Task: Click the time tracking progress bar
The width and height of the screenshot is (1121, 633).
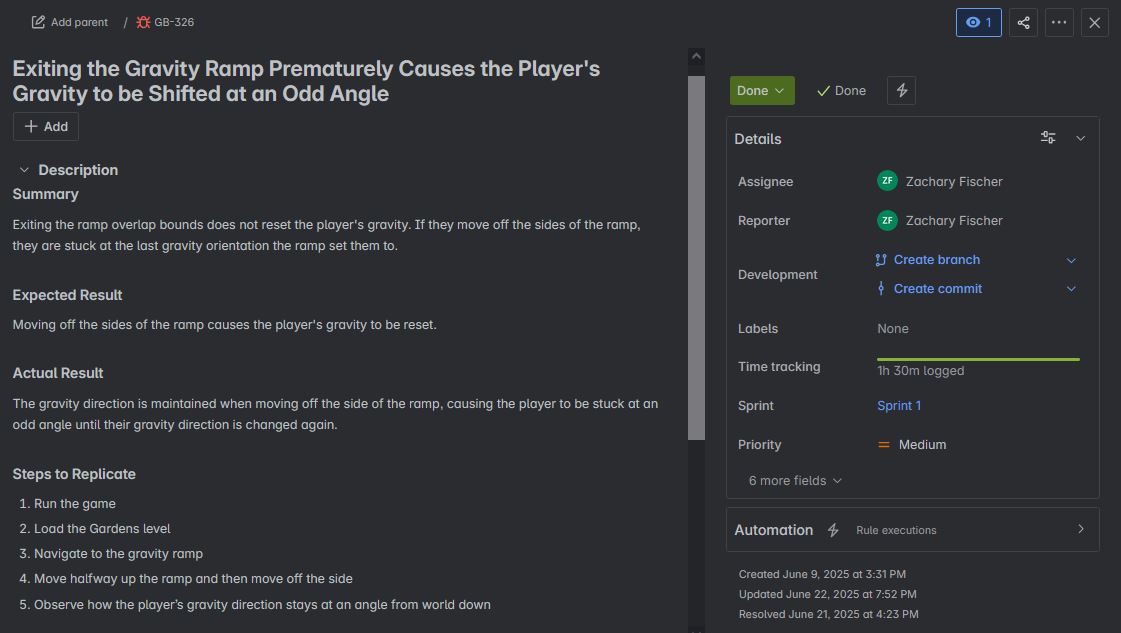Action: (978, 359)
